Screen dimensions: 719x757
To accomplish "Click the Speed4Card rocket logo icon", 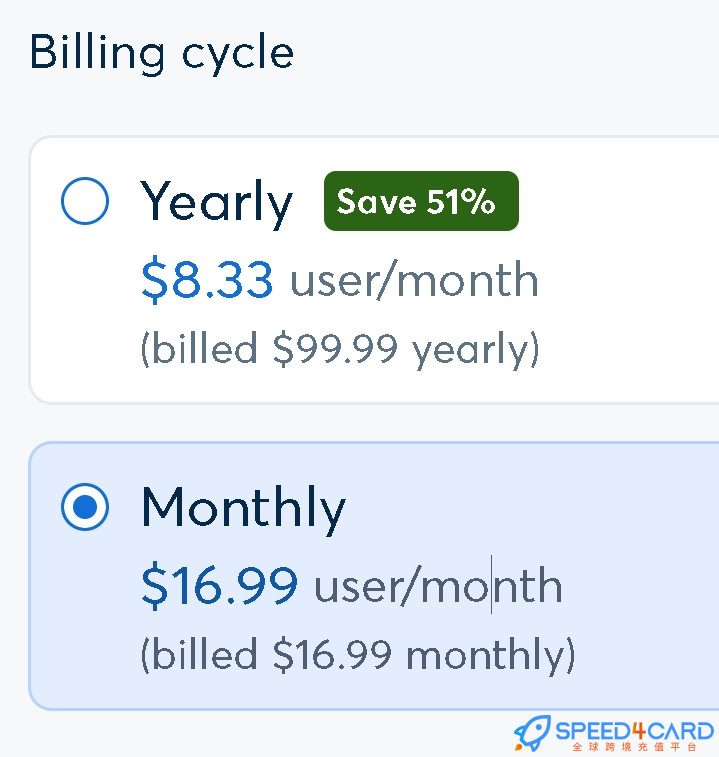I will pos(533,733).
